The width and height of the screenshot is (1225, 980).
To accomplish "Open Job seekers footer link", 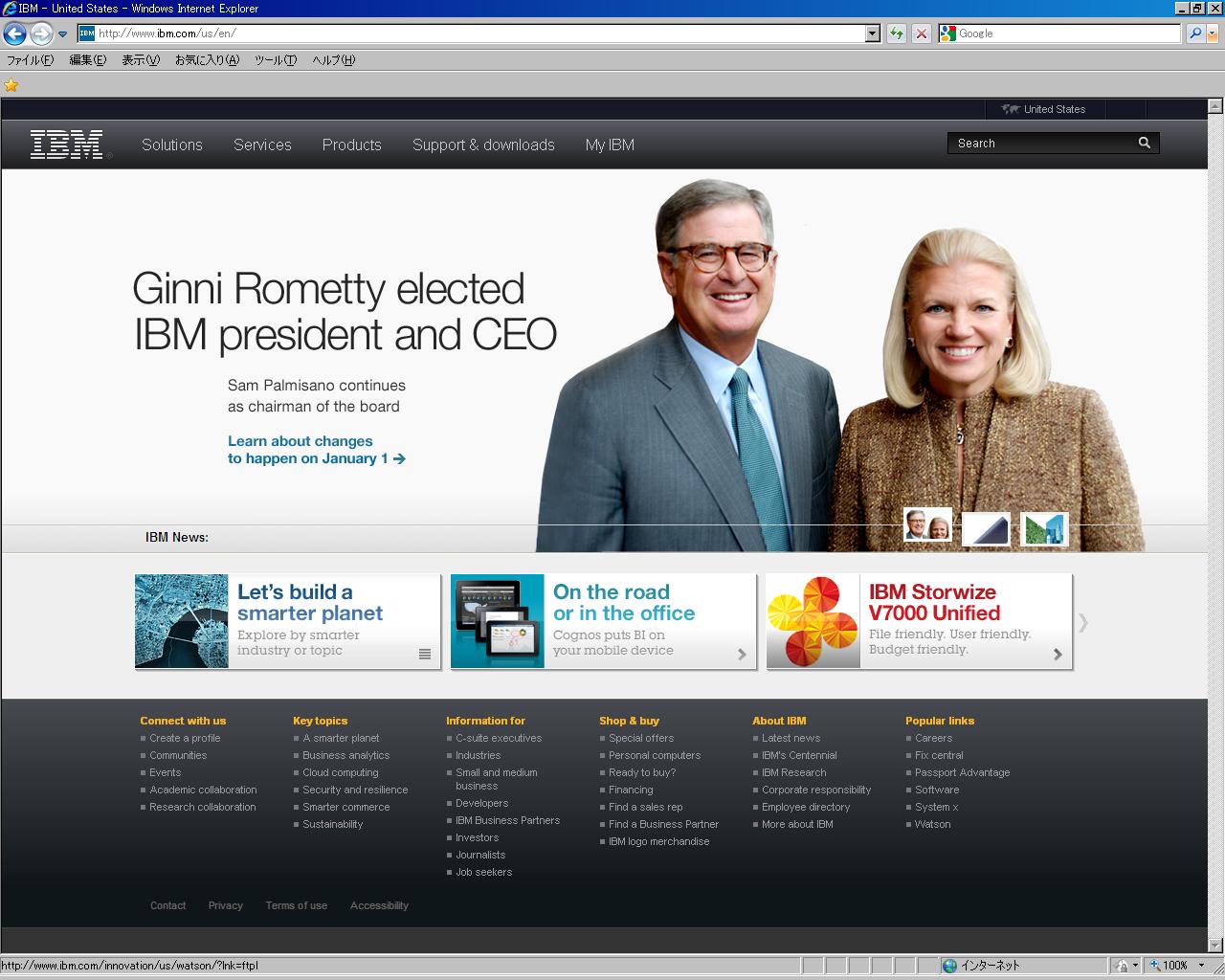I will point(484,872).
